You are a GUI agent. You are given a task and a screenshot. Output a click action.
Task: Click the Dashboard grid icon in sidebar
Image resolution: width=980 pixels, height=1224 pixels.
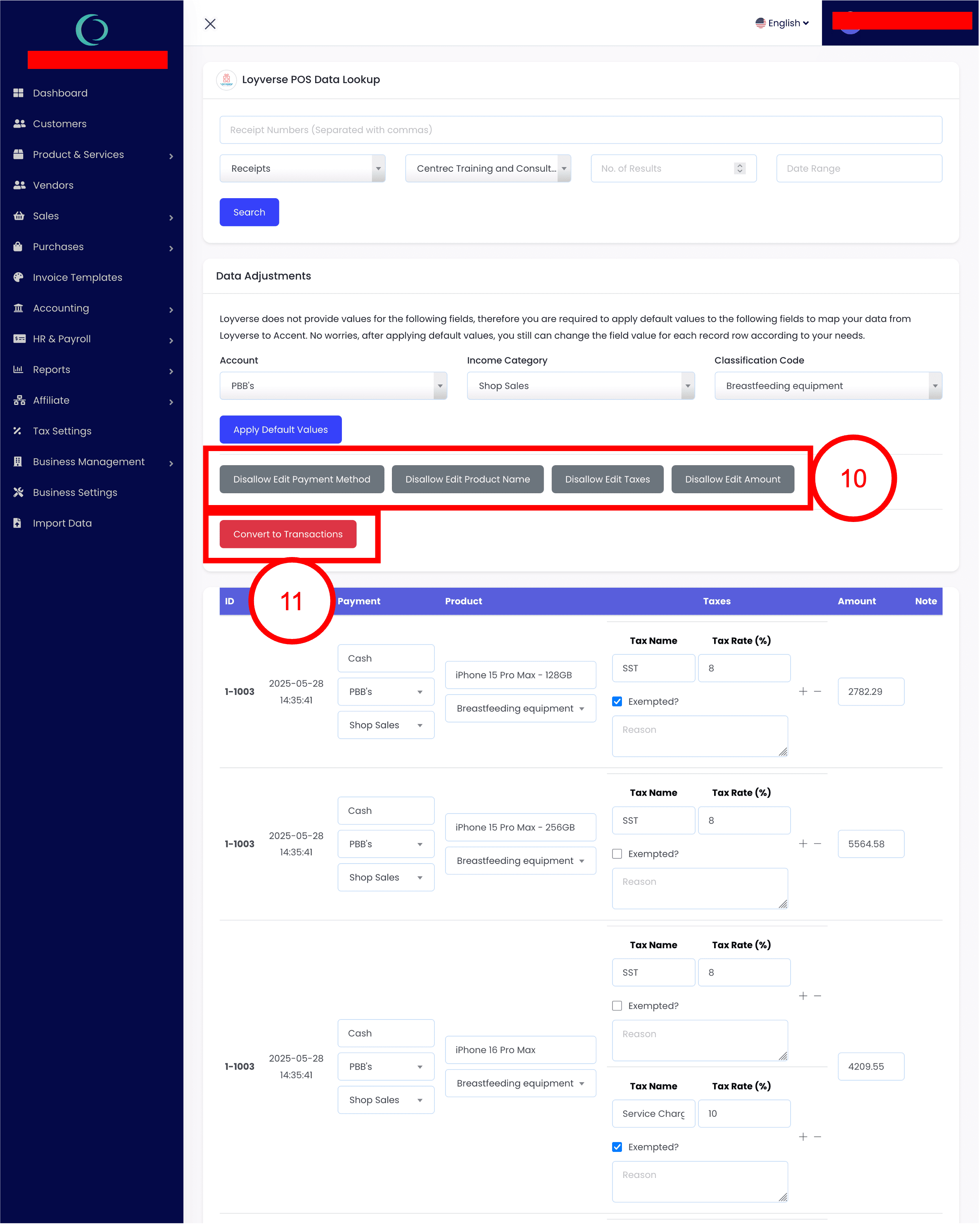coord(18,93)
